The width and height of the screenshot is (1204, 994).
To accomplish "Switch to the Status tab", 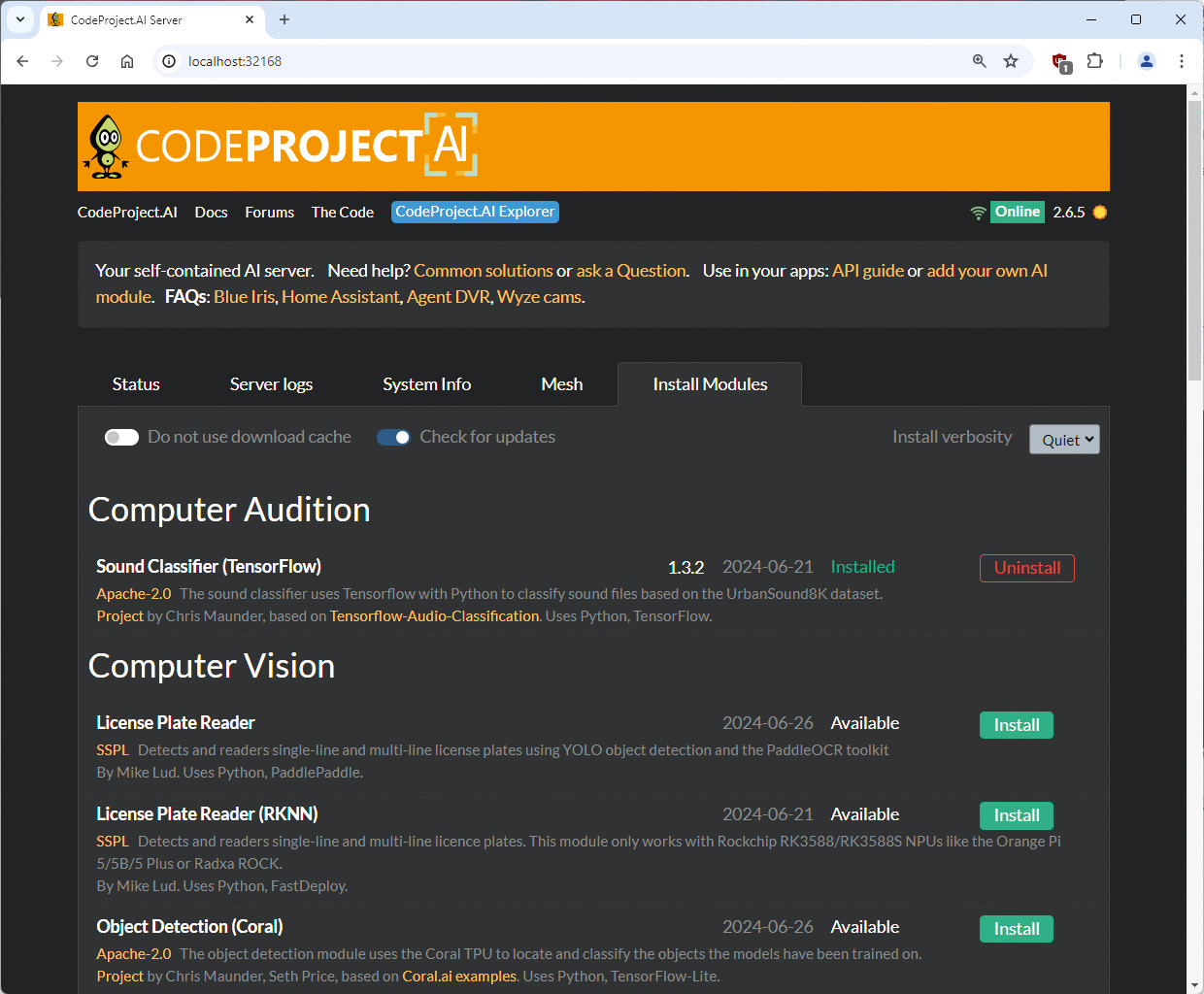I will pyautogui.click(x=136, y=384).
